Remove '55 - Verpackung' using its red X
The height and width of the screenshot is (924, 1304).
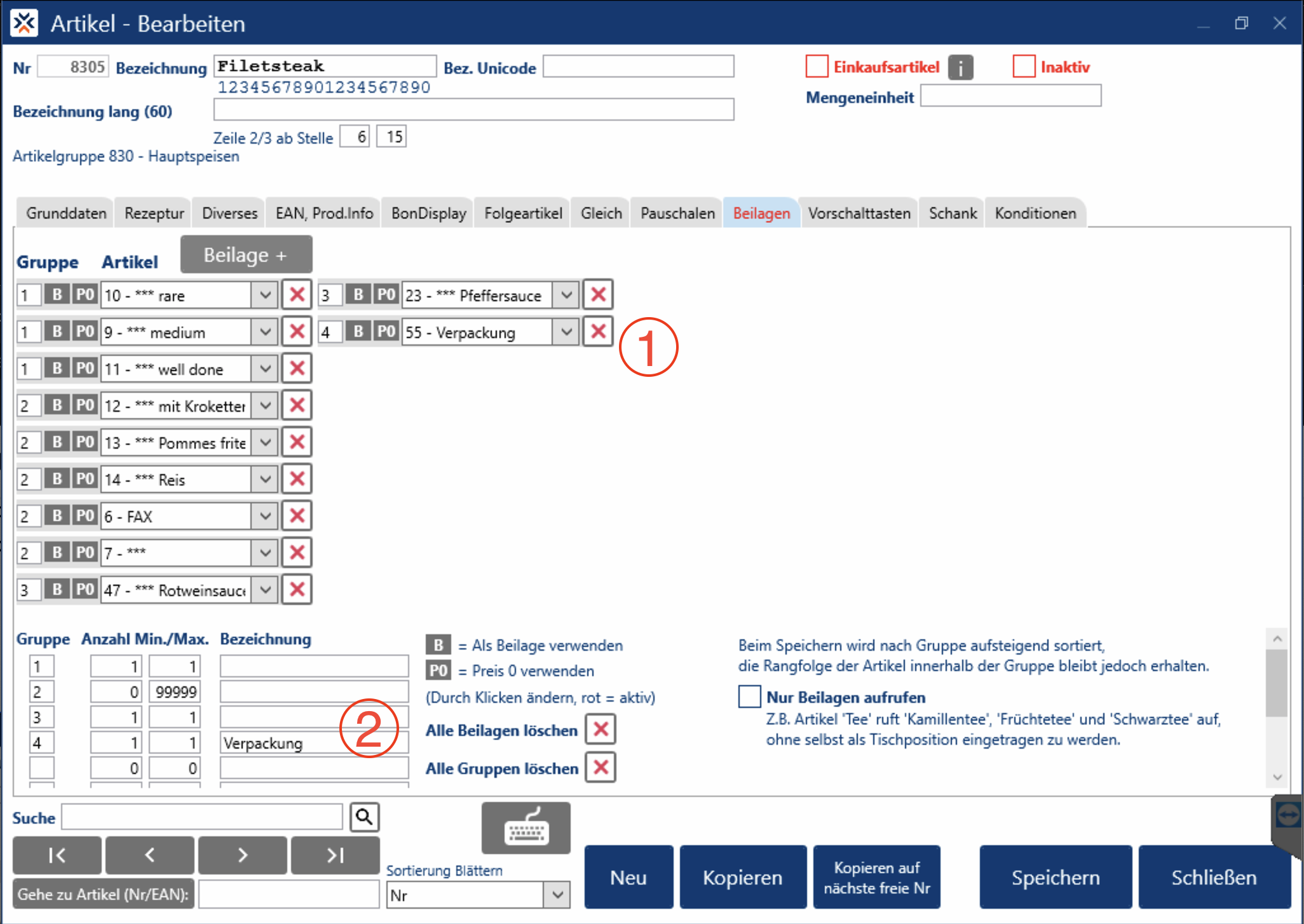[x=597, y=331]
